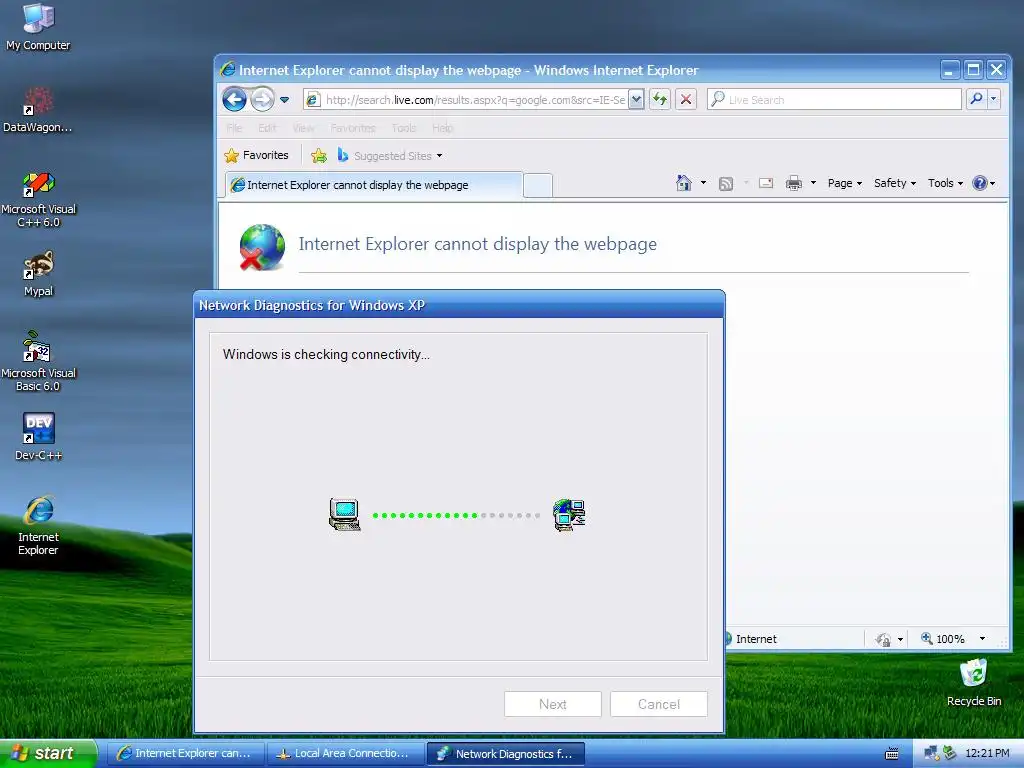Expand the Home button dropdown arrow
The width and height of the screenshot is (1024, 768).
(703, 183)
